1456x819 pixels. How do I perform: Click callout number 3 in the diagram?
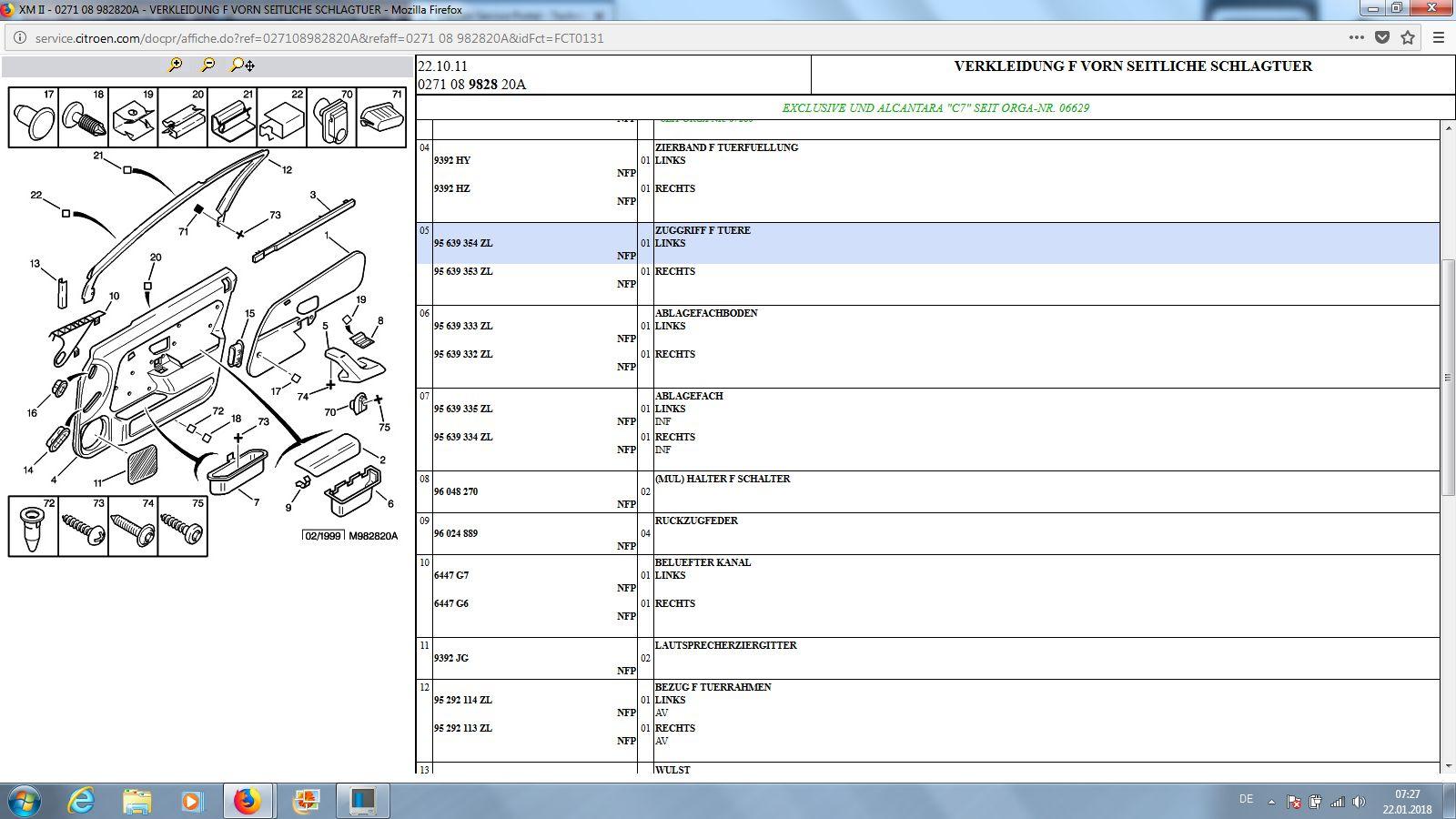point(313,195)
